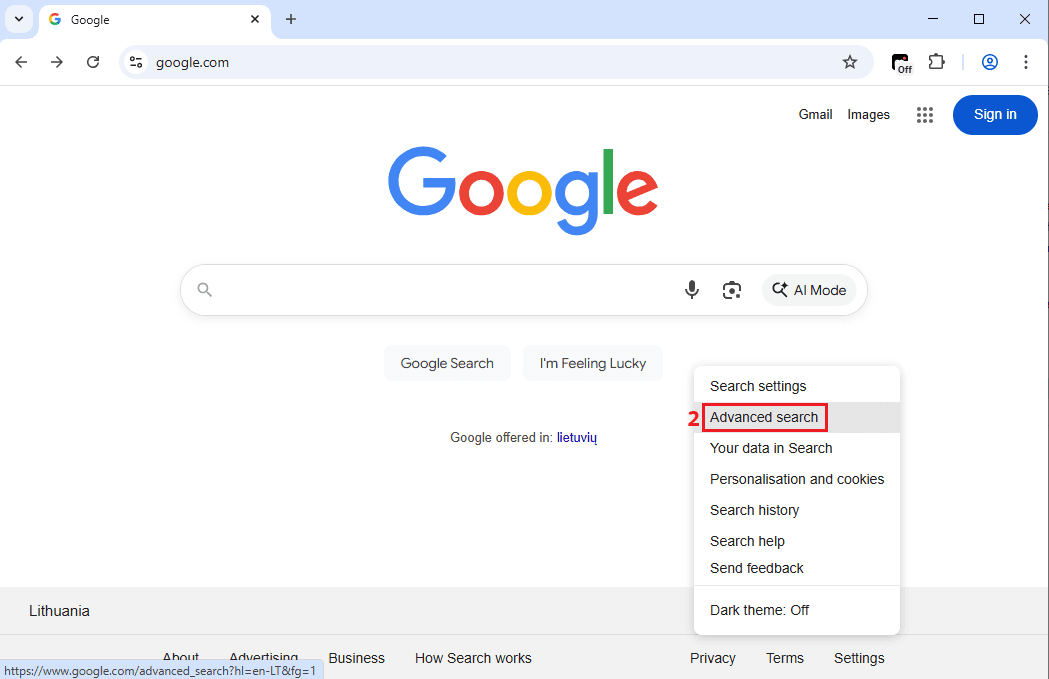Screen dimensions: 1049x679
Task: Click inside the Google search box
Action: point(440,290)
